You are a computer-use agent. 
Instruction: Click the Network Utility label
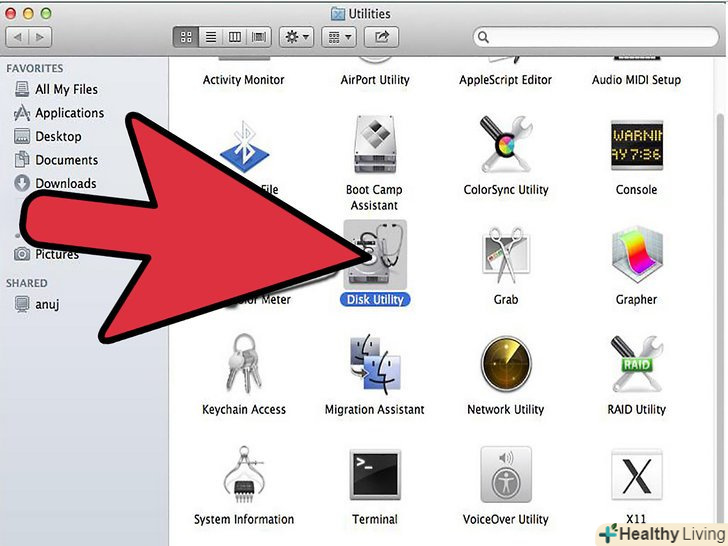point(506,410)
